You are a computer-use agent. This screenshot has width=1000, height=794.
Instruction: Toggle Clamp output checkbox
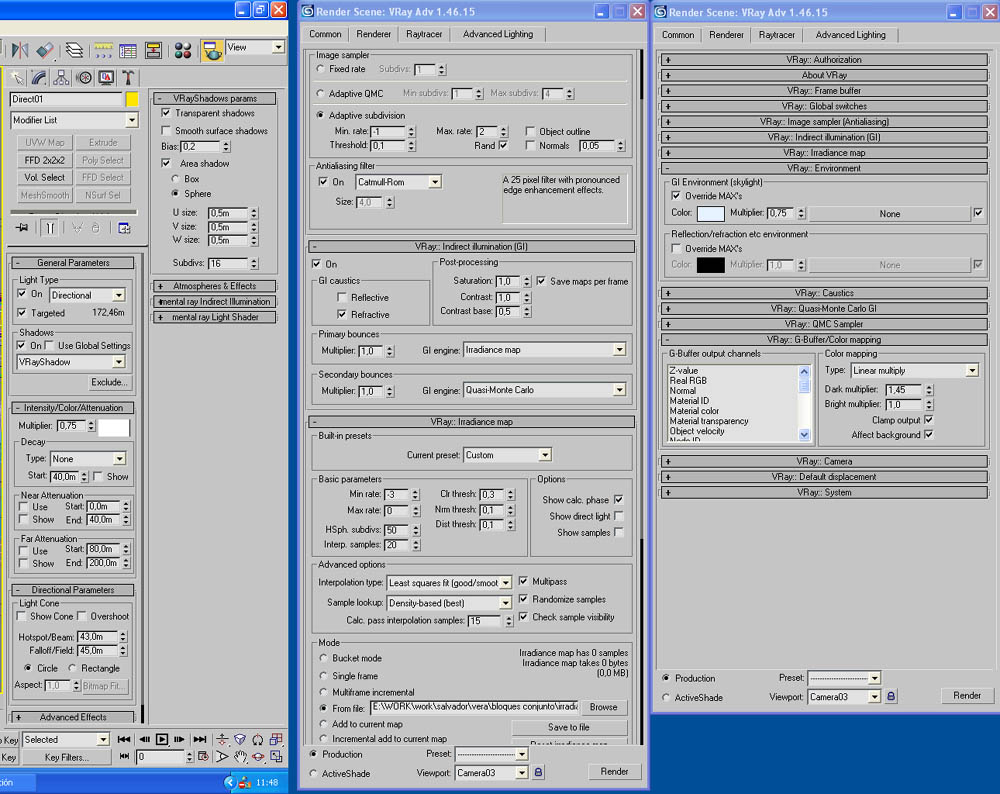click(x=929, y=420)
